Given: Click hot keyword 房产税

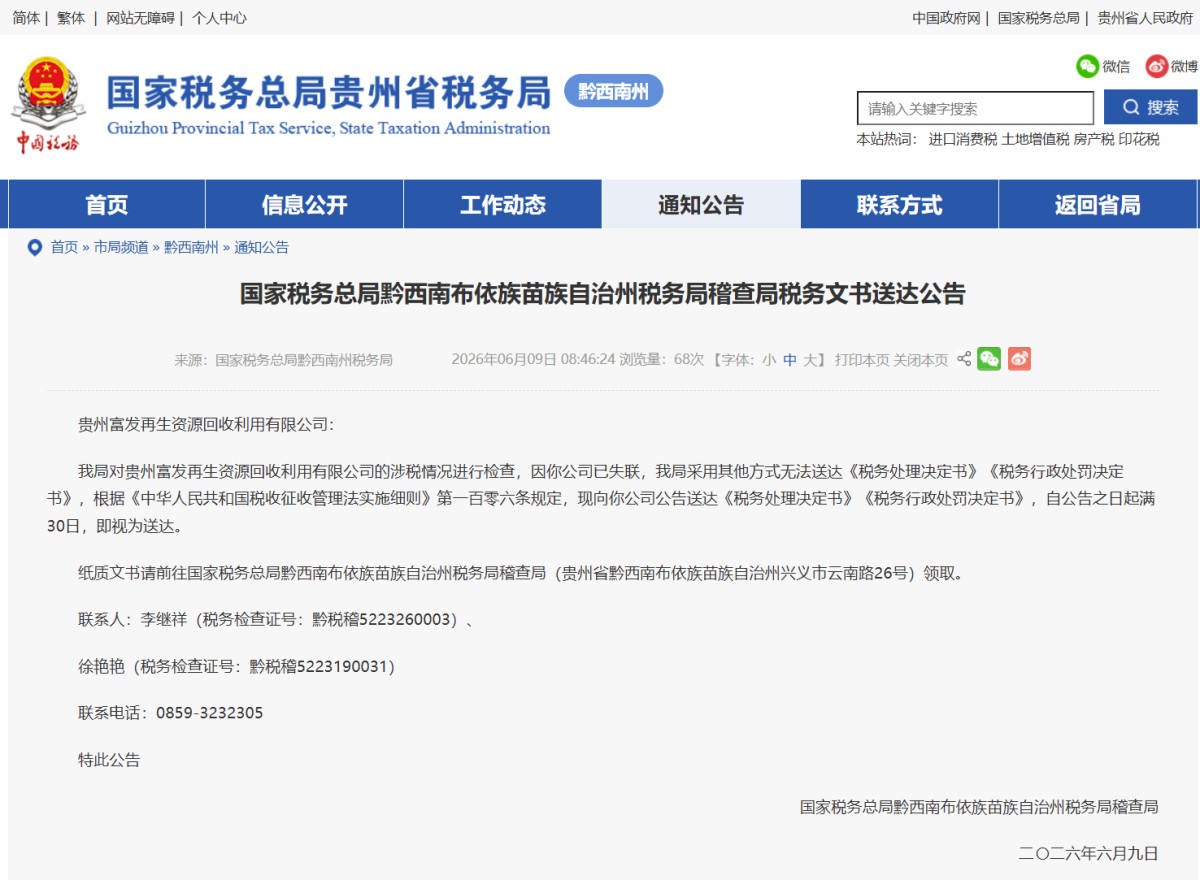Looking at the screenshot, I should 1094,140.
